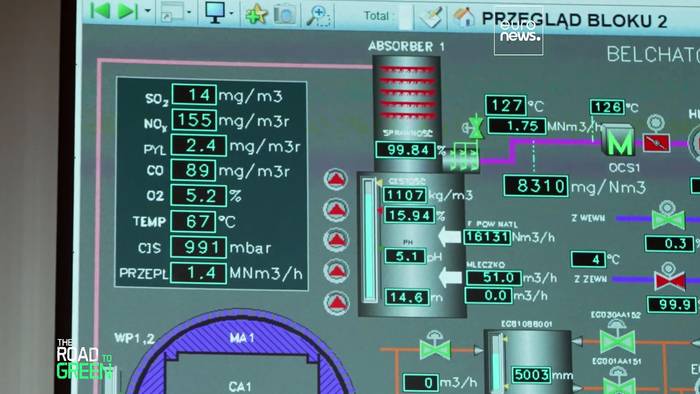
Task: Click the bottom red pump triangle button
Action: point(337,302)
